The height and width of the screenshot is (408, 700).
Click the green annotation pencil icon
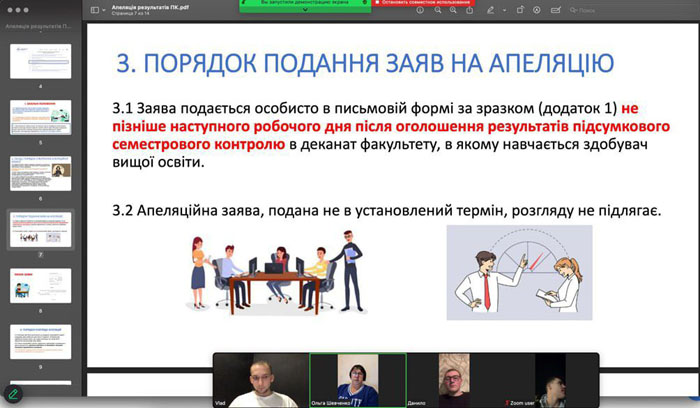[13, 394]
